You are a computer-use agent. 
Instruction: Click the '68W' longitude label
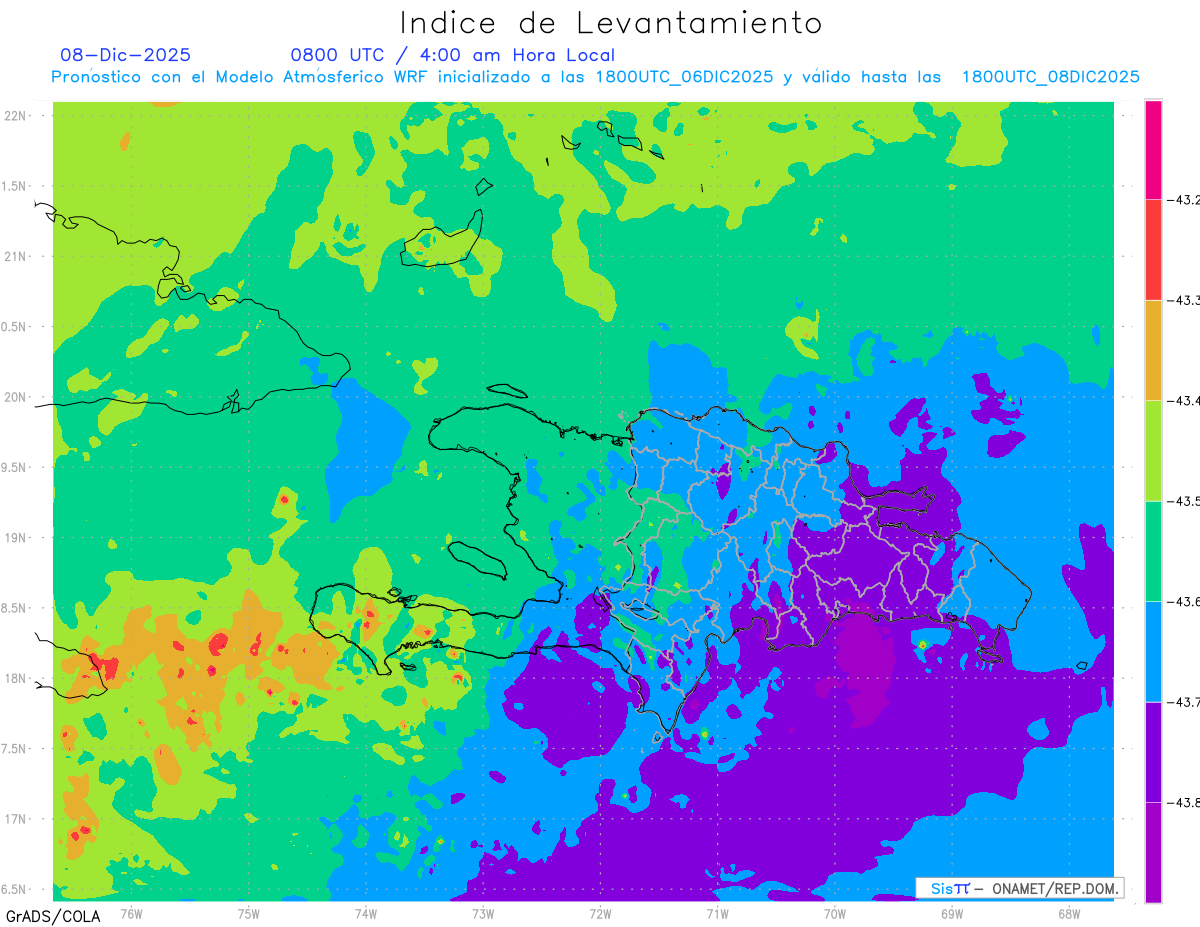[x=1068, y=913]
